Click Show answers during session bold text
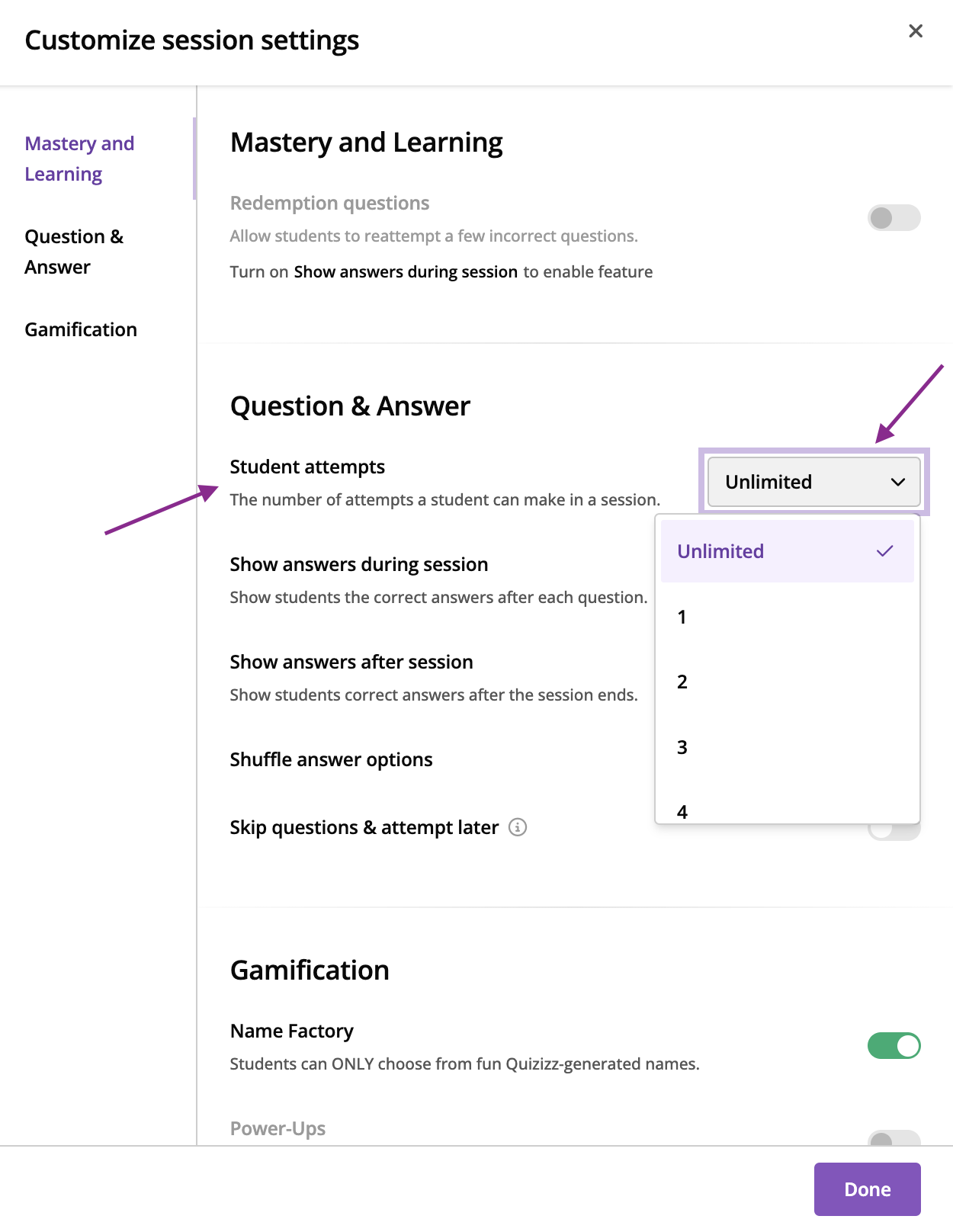This screenshot has width=953, height=1232. coord(406,272)
